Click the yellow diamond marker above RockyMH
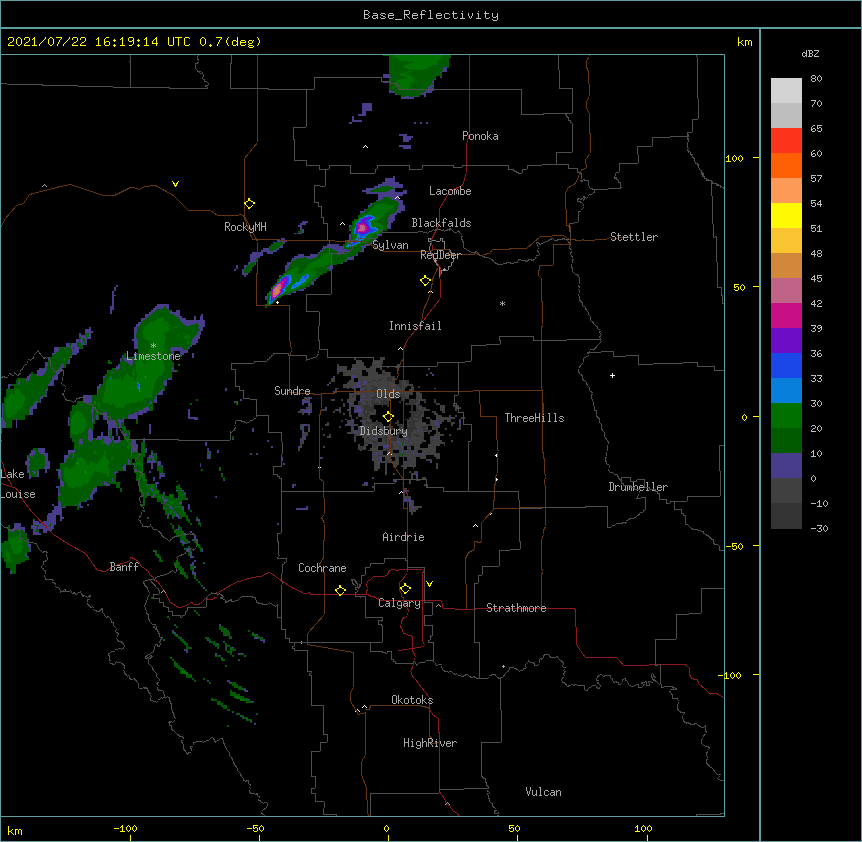This screenshot has height=842, width=862. coord(250,204)
